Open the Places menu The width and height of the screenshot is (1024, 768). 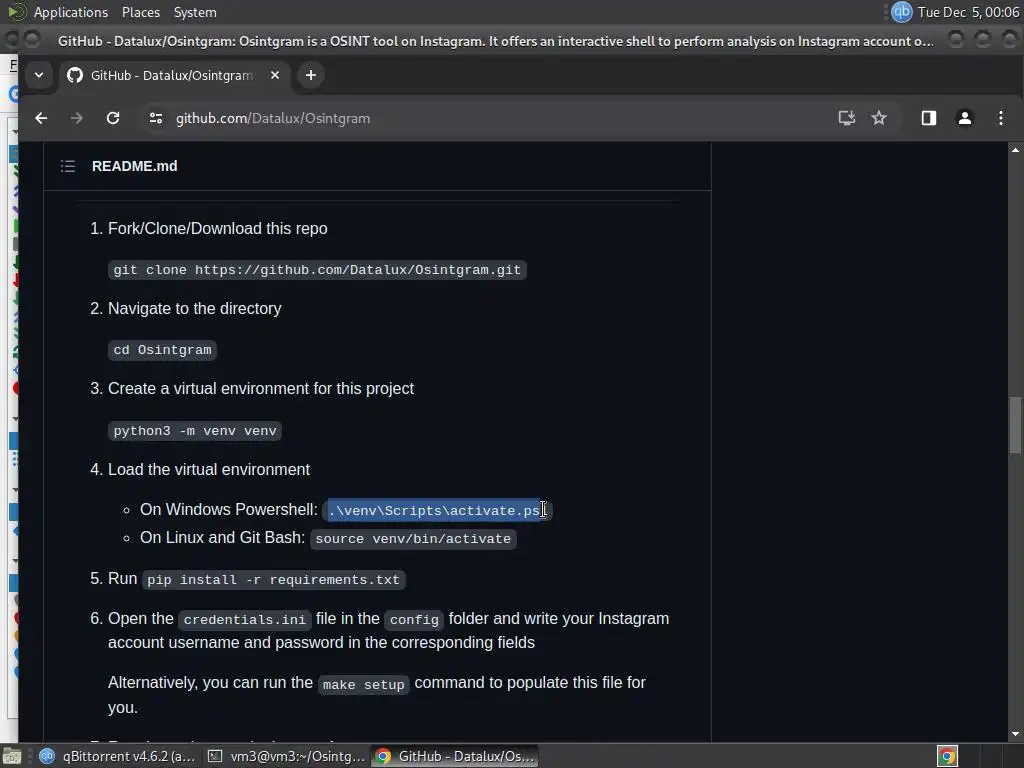140,12
